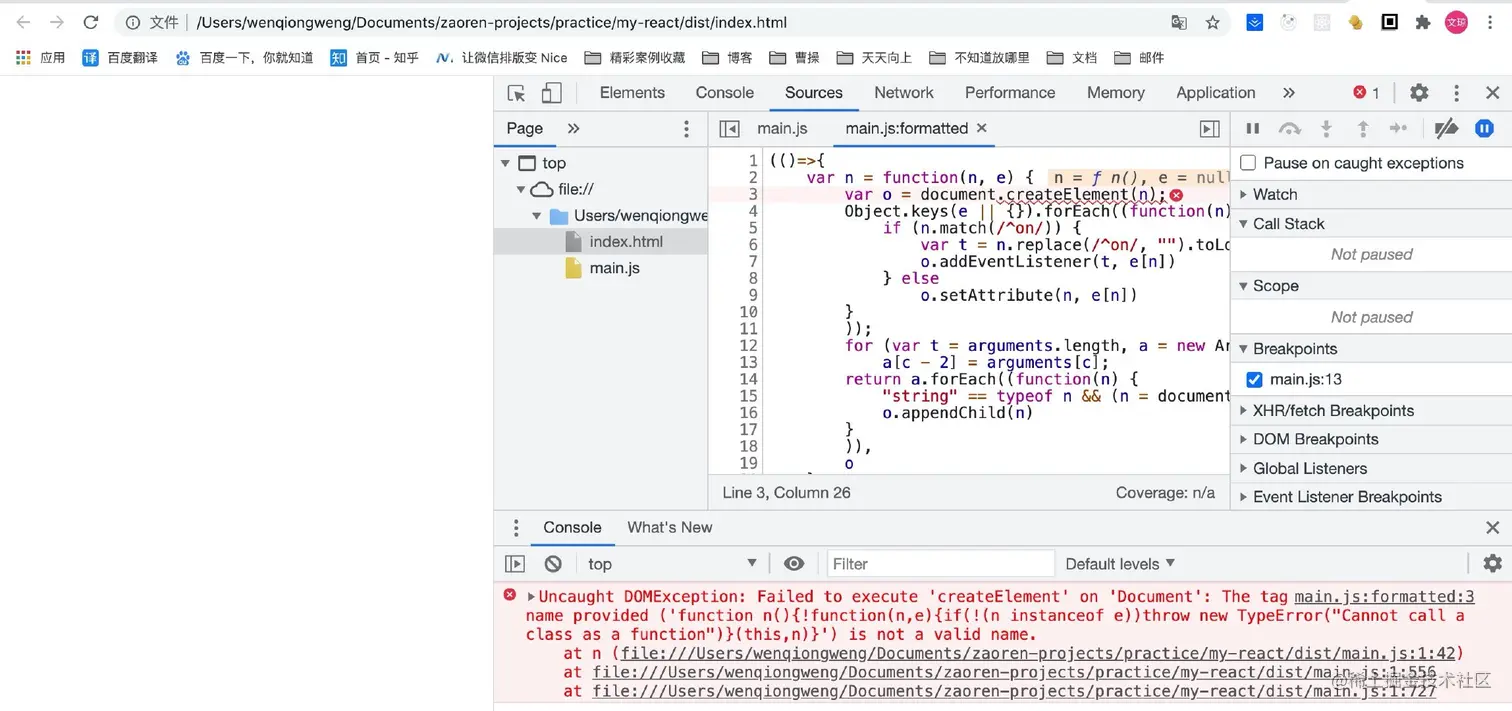
Task: Open the 百度翻译 bookmark
Action: pyautogui.click(x=121, y=58)
